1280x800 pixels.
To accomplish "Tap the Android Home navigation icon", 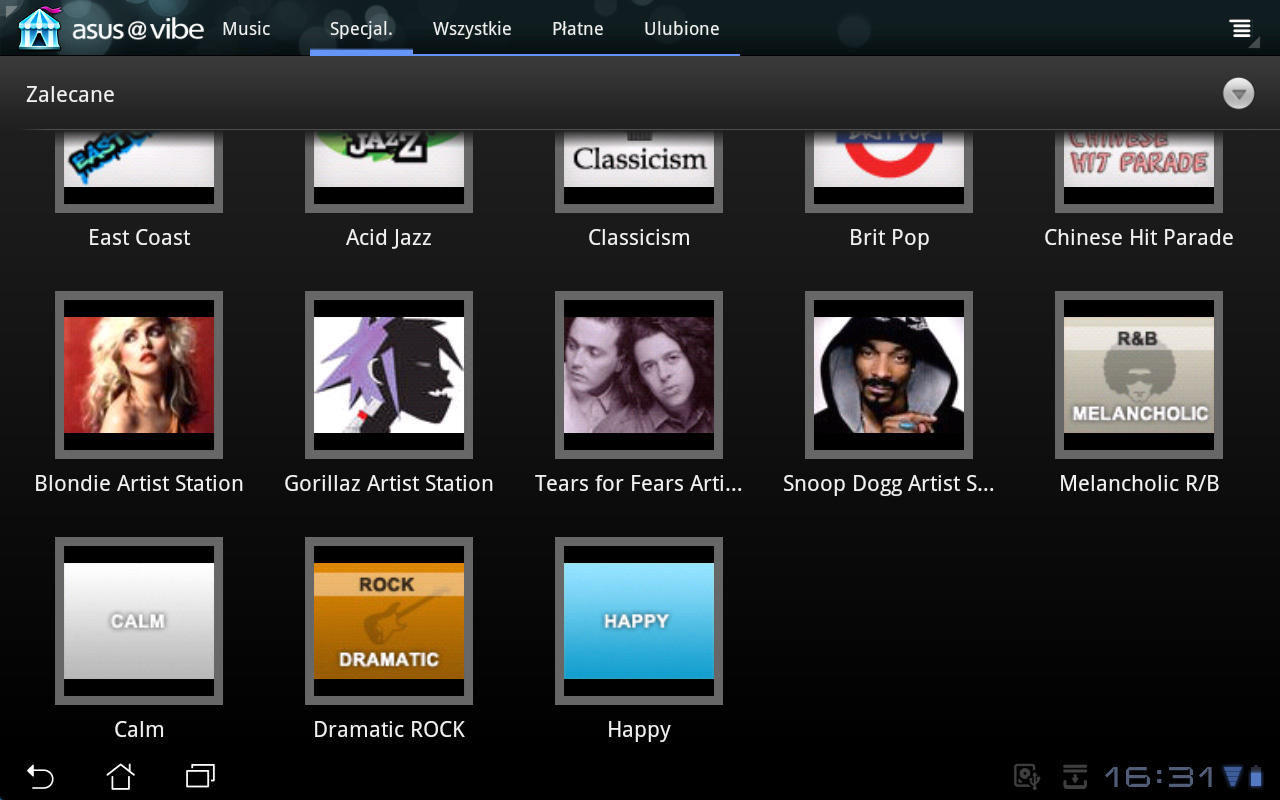I will [x=120, y=776].
